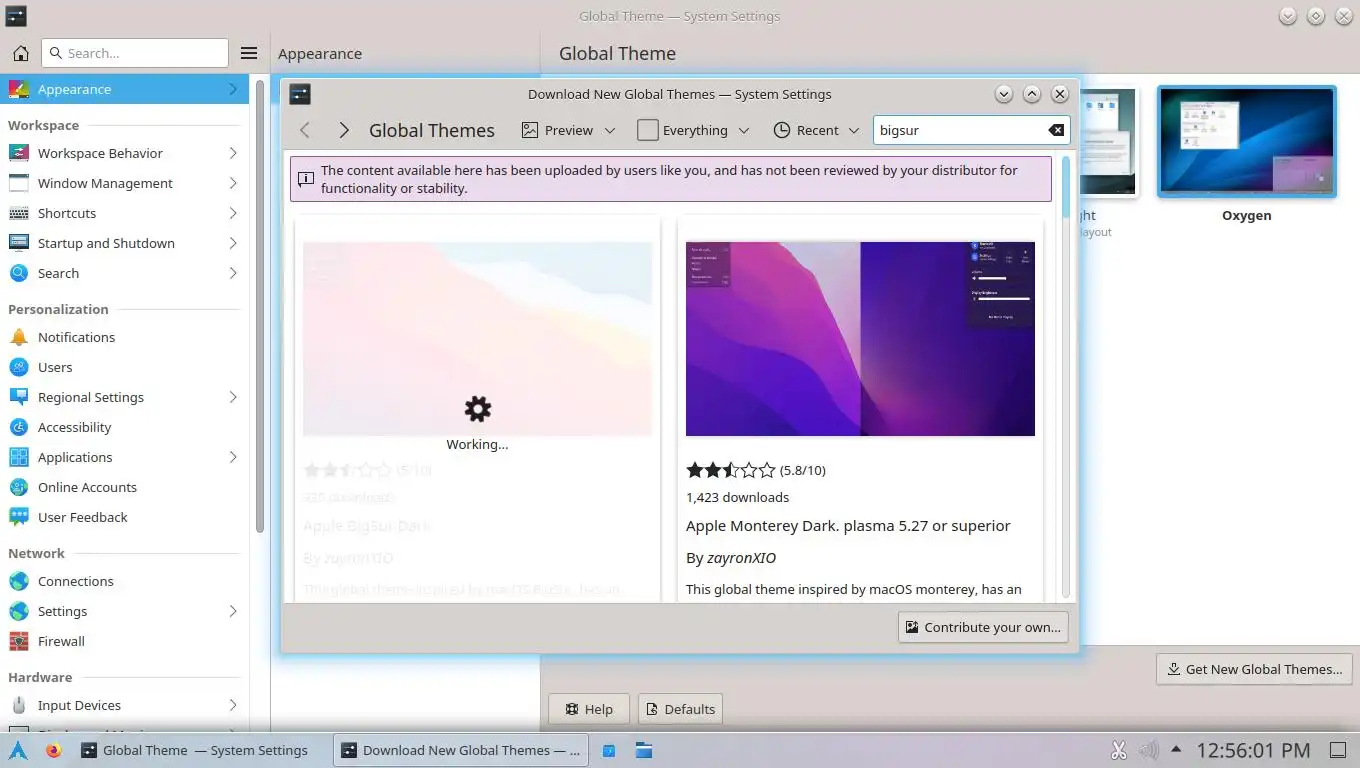
Task: Click the Monterey theme star rating
Action: [730, 470]
